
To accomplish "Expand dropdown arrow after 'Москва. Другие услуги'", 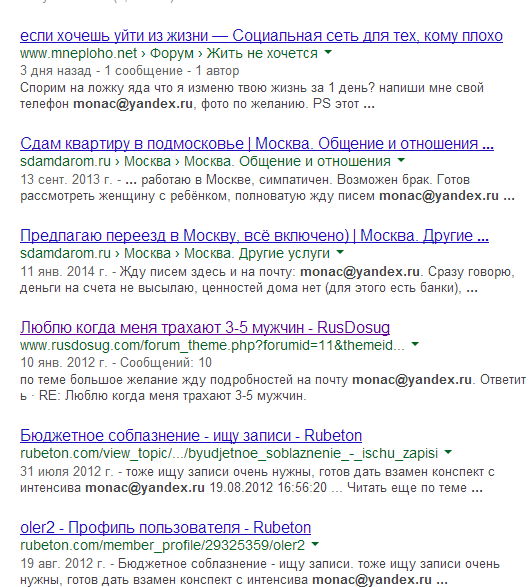I will click(340, 252).
